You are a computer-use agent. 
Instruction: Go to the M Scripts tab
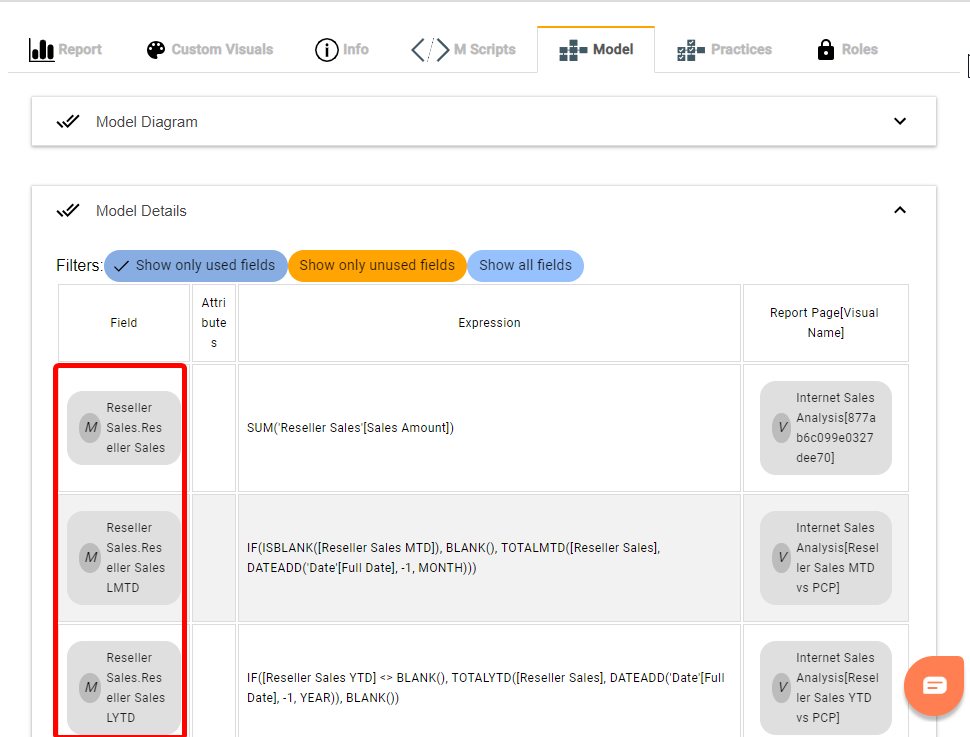(463, 50)
